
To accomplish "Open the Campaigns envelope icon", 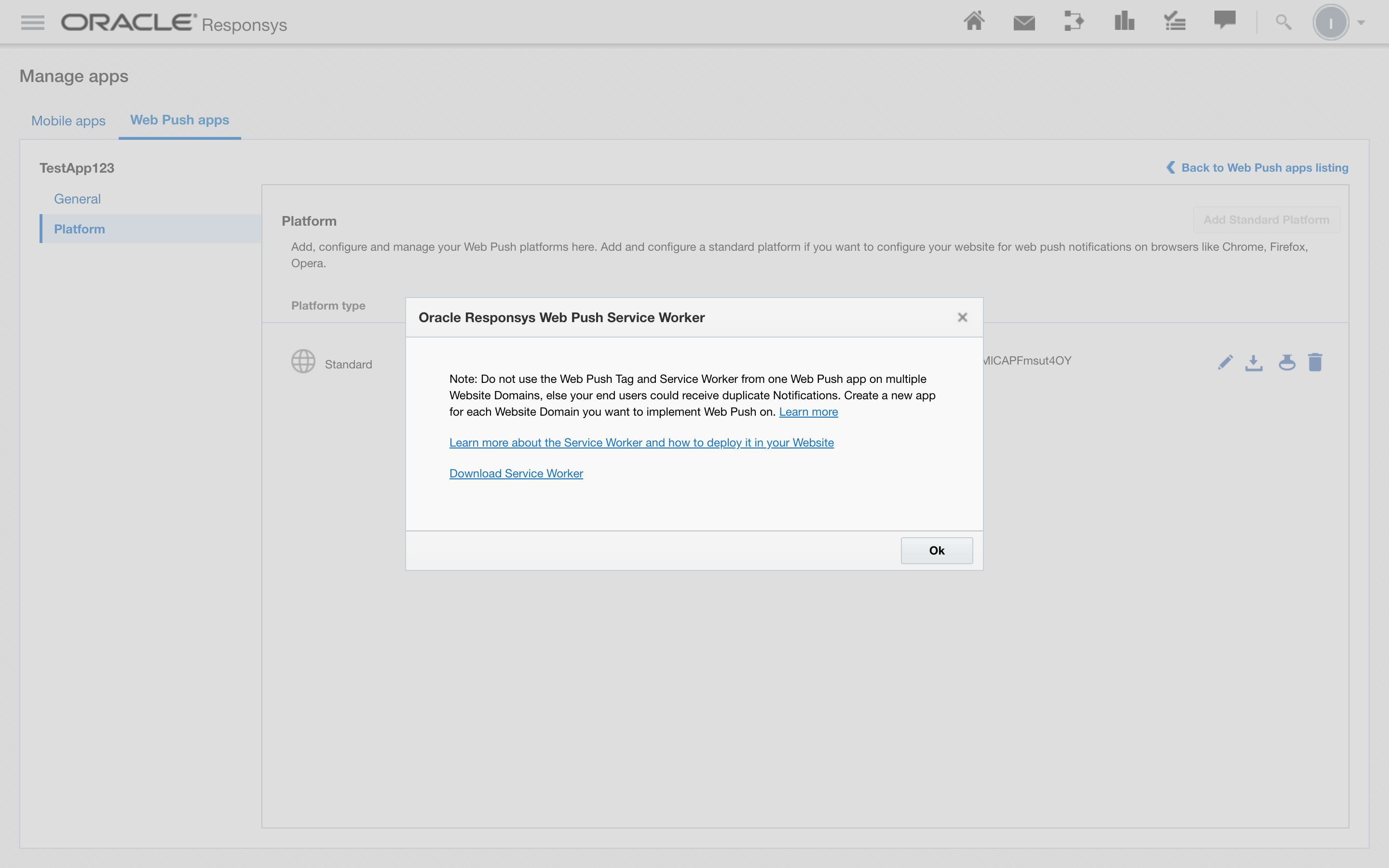I will click(1024, 23).
